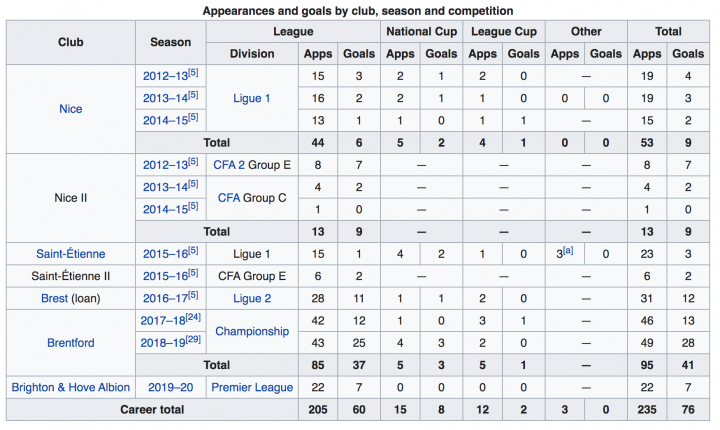720x430 pixels.
Task: Open the Saint-Étienne club link
Action: point(71,254)
